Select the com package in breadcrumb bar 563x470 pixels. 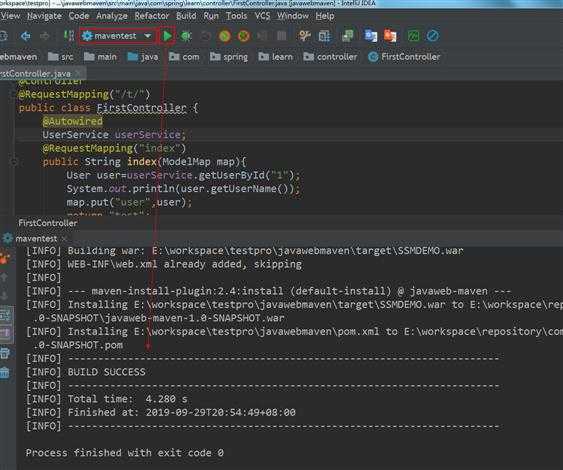[184, 57]
